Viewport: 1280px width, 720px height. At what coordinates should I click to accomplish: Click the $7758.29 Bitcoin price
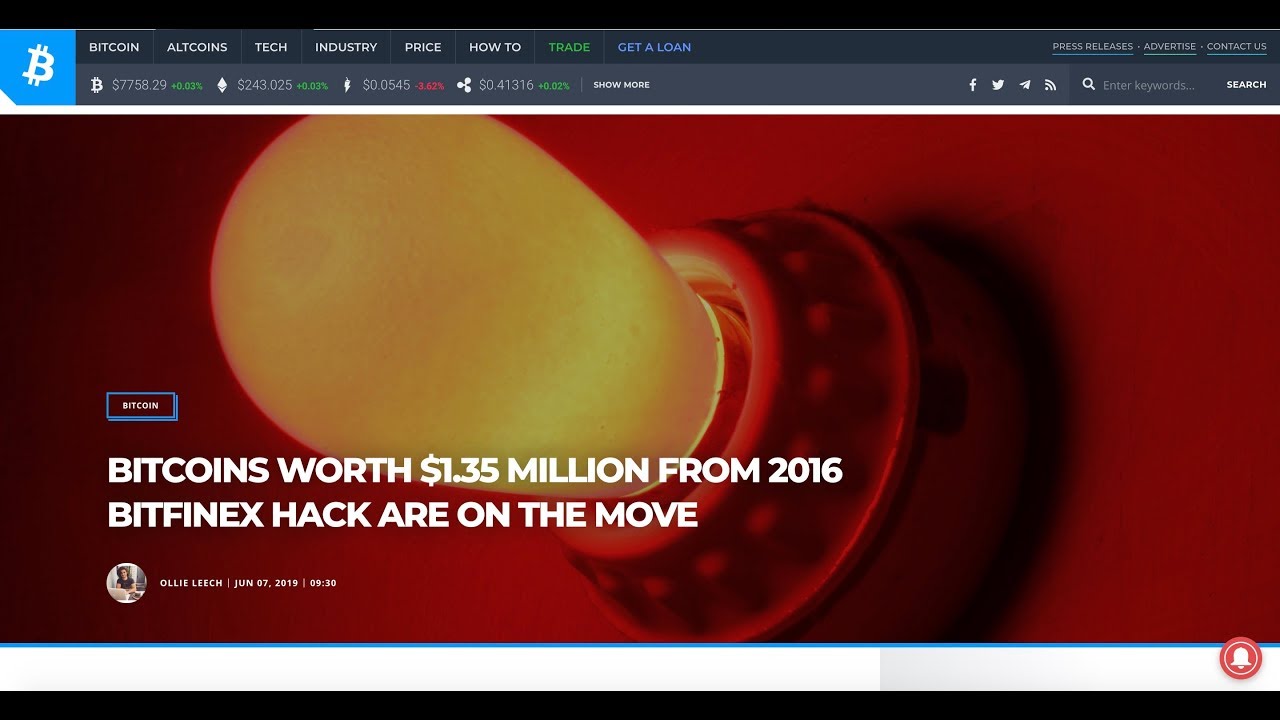click(139, 85)
